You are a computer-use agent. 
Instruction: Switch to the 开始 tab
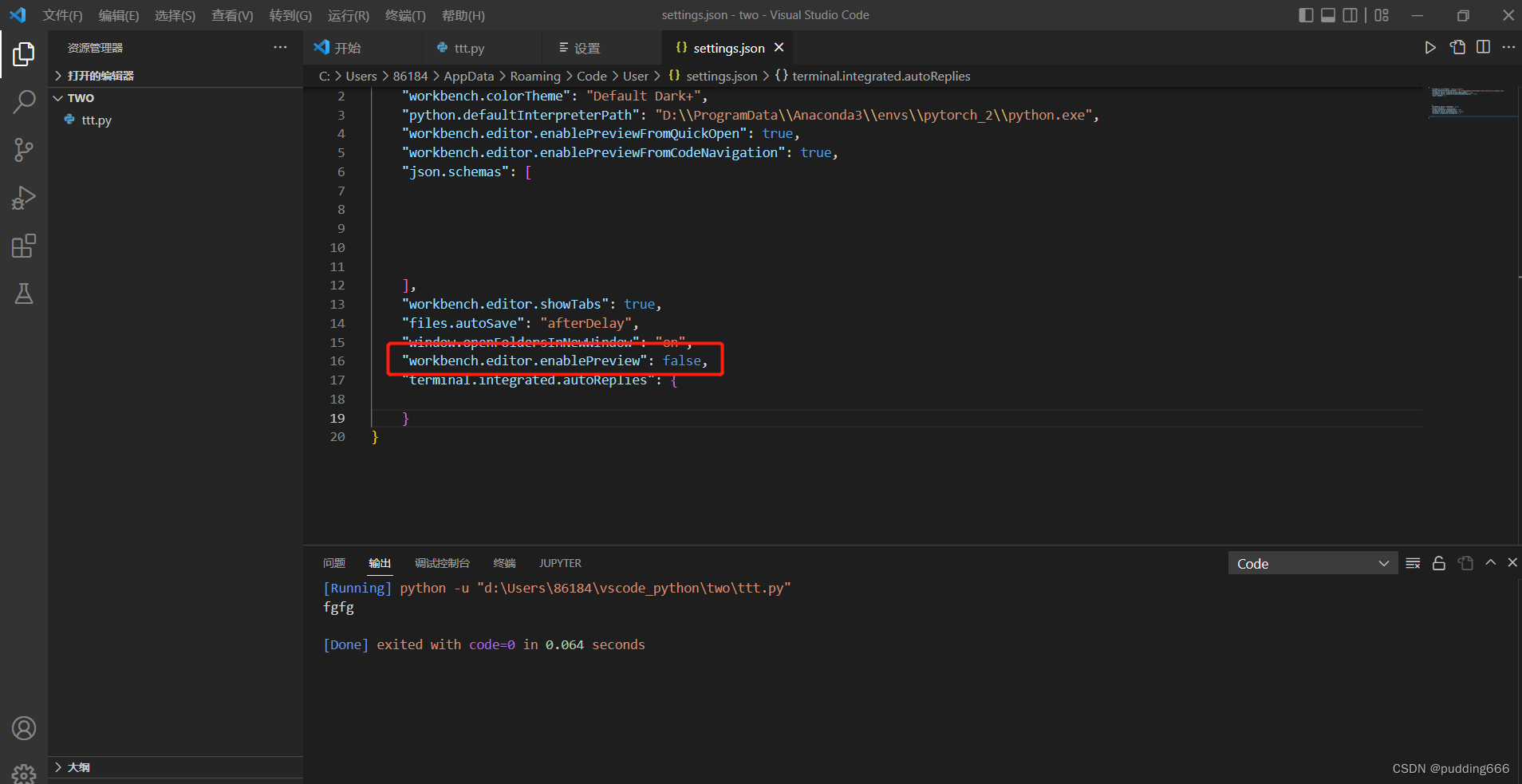363,48
